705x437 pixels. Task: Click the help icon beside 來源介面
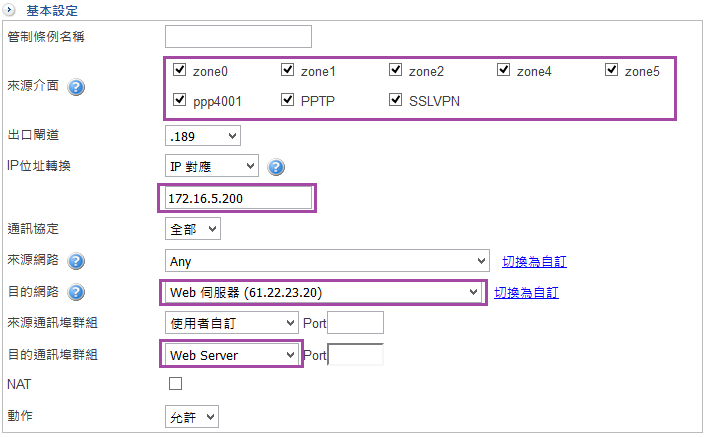[x=76, y=87]
